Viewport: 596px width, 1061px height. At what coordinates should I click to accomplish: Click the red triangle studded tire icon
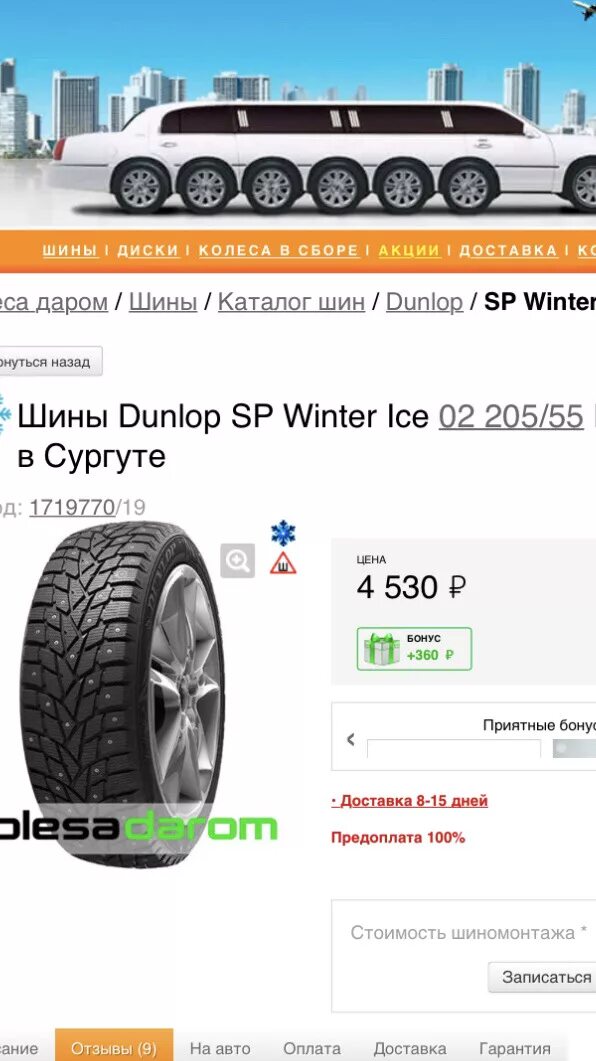[283, 563]
